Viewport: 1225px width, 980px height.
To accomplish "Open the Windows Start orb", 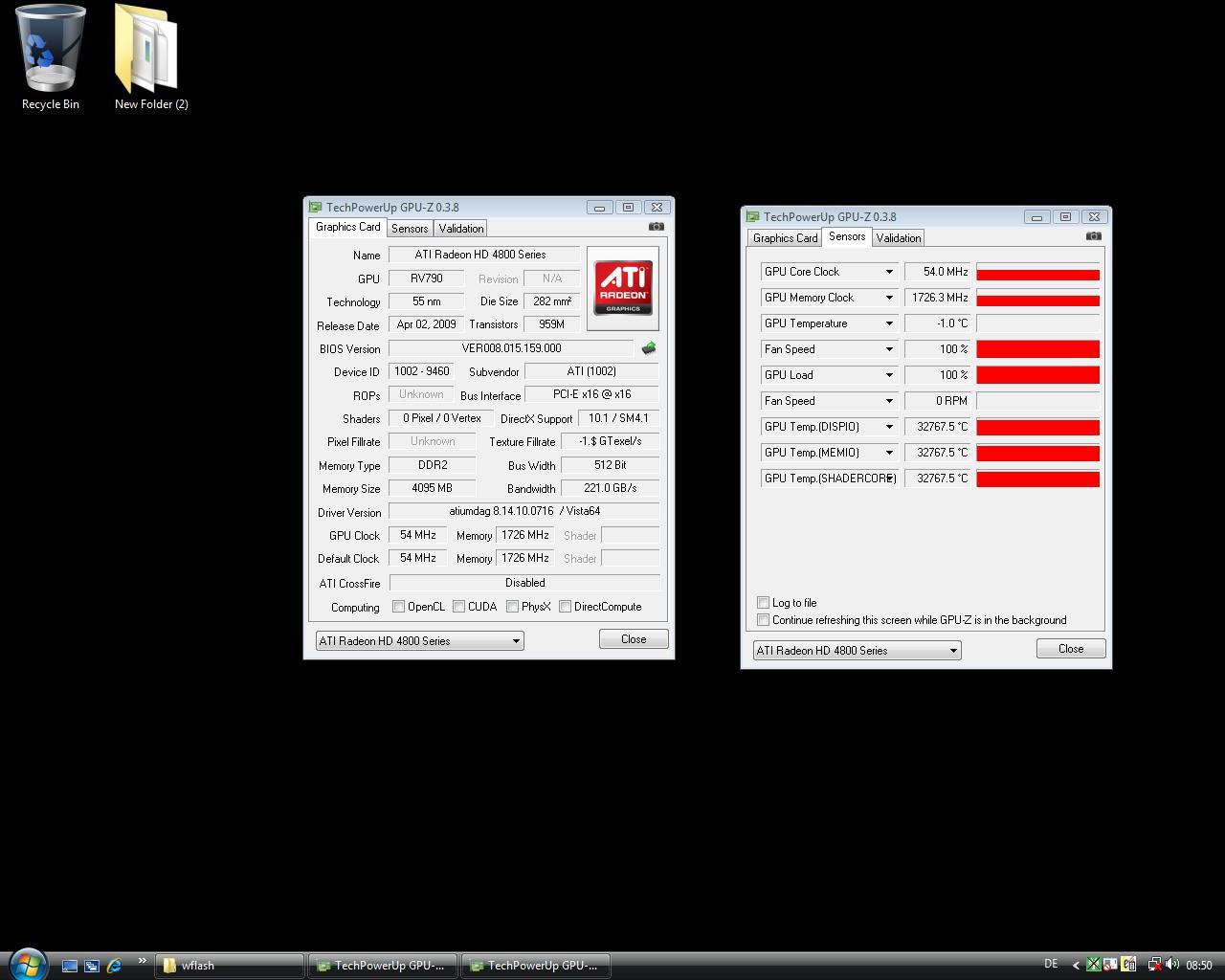I will [x=27, y=965].
